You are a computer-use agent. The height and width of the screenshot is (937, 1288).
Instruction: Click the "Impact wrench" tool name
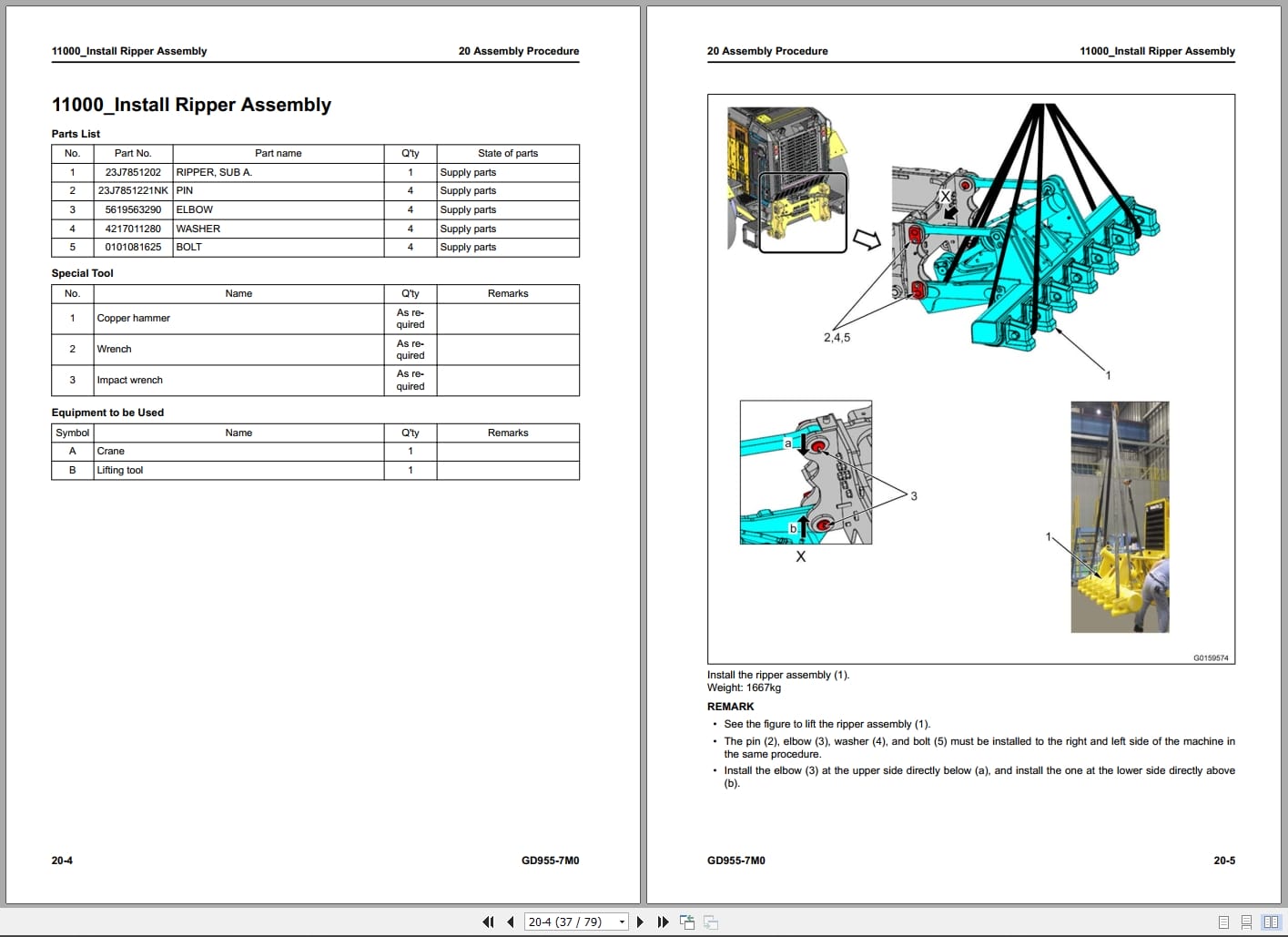[130, 380]
